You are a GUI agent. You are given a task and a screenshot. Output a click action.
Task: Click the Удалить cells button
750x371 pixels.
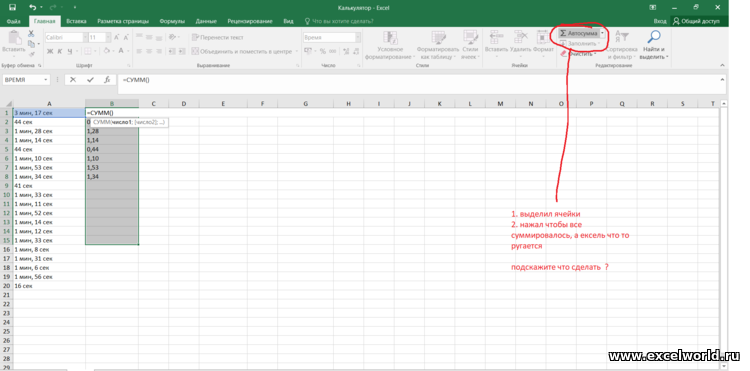click(x=520, y=45)
